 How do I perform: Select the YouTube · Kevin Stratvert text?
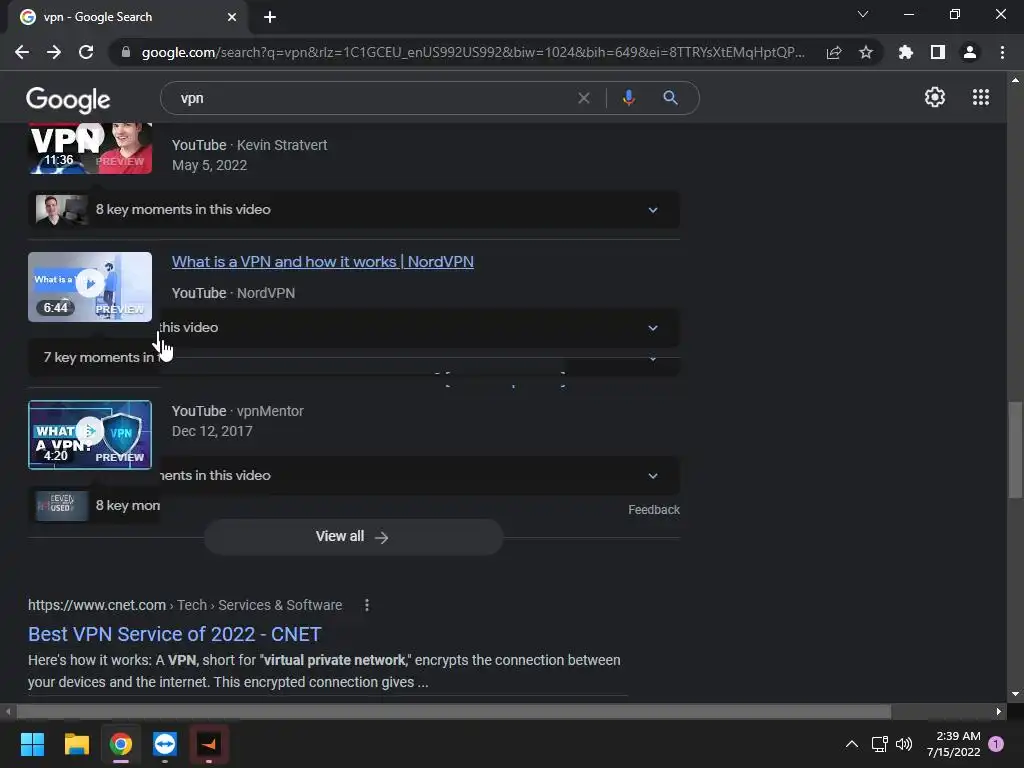(x=249, y=145)
